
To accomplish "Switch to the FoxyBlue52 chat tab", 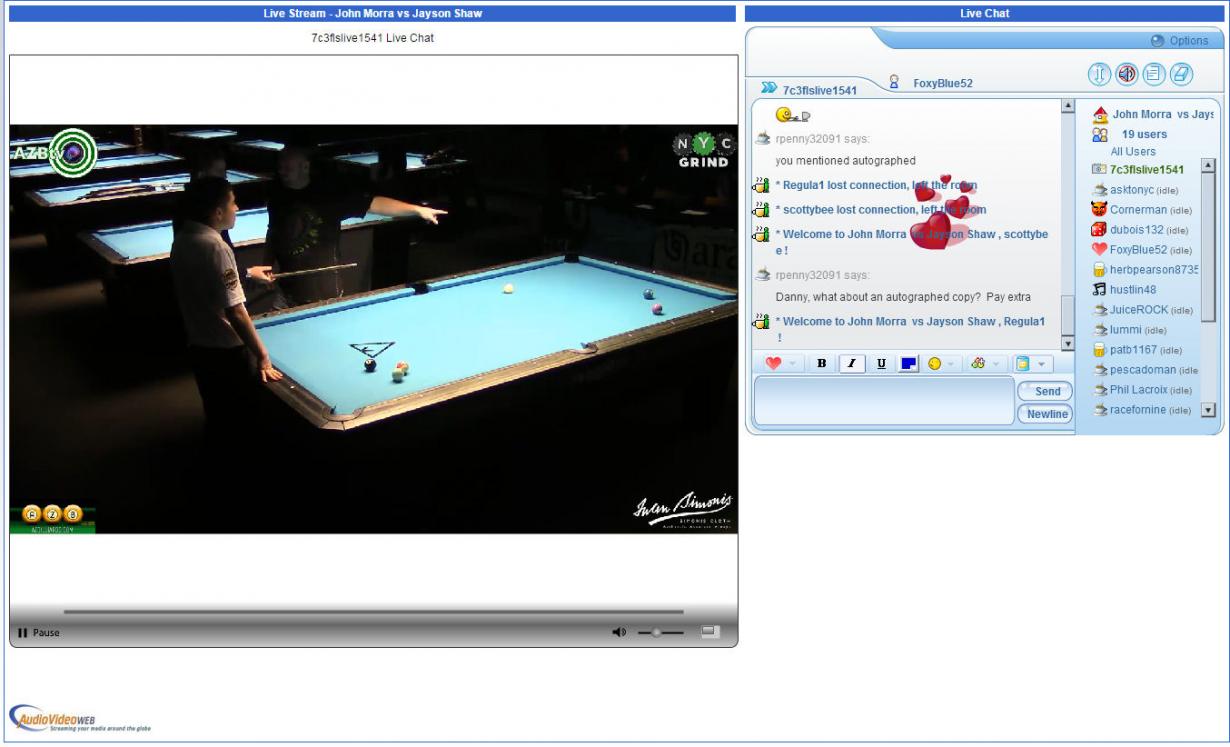I will click(941, 84).
